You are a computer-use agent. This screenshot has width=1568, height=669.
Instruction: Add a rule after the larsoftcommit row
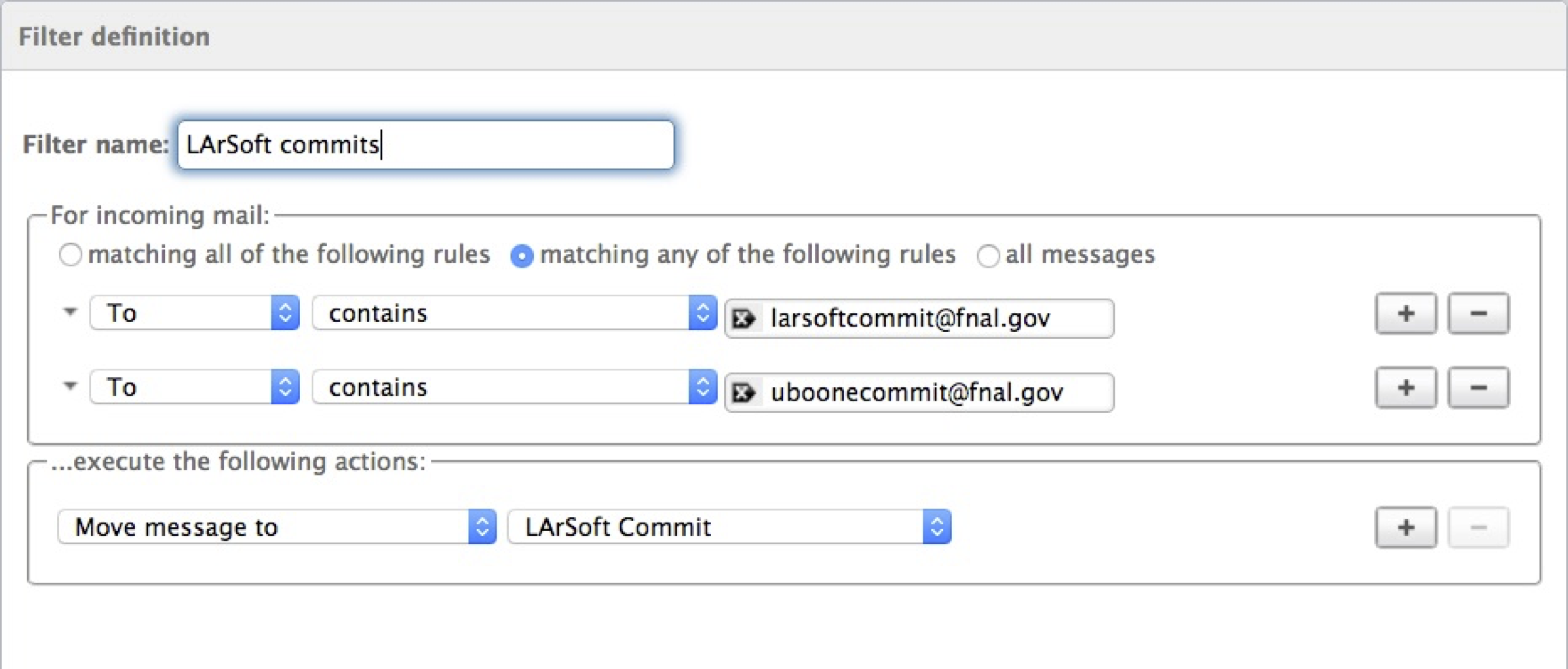[1406, 314]
